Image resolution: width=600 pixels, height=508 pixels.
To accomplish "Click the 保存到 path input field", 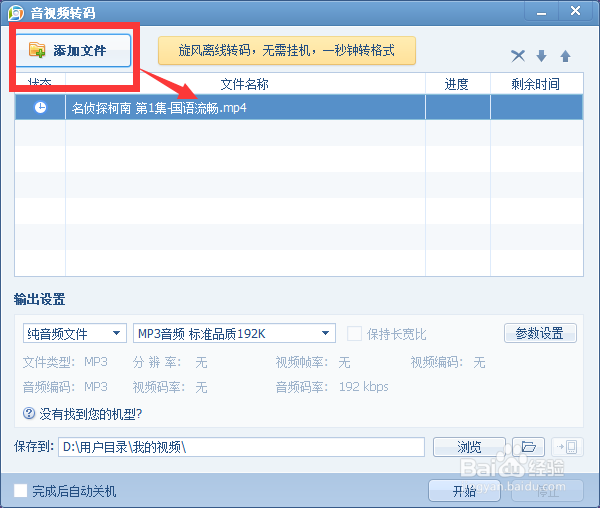I will pyautogui.click(x=241, y=447).
